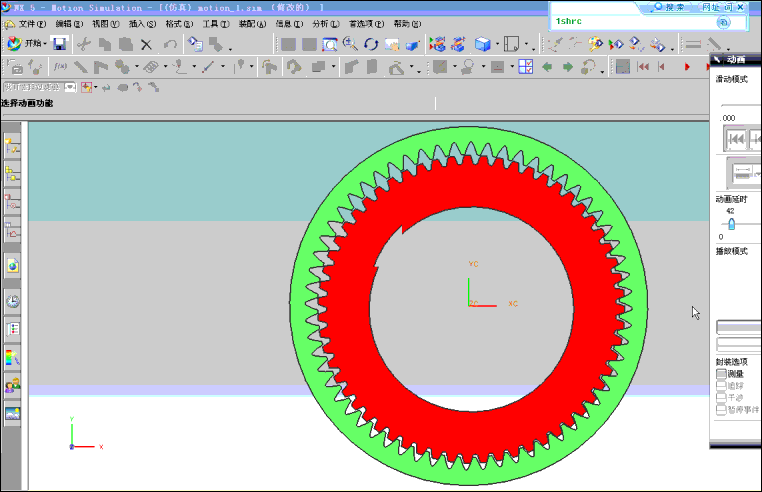Open the 分析 menu
The height and width of the screenshot is (492, 762).
coord(326,24)
